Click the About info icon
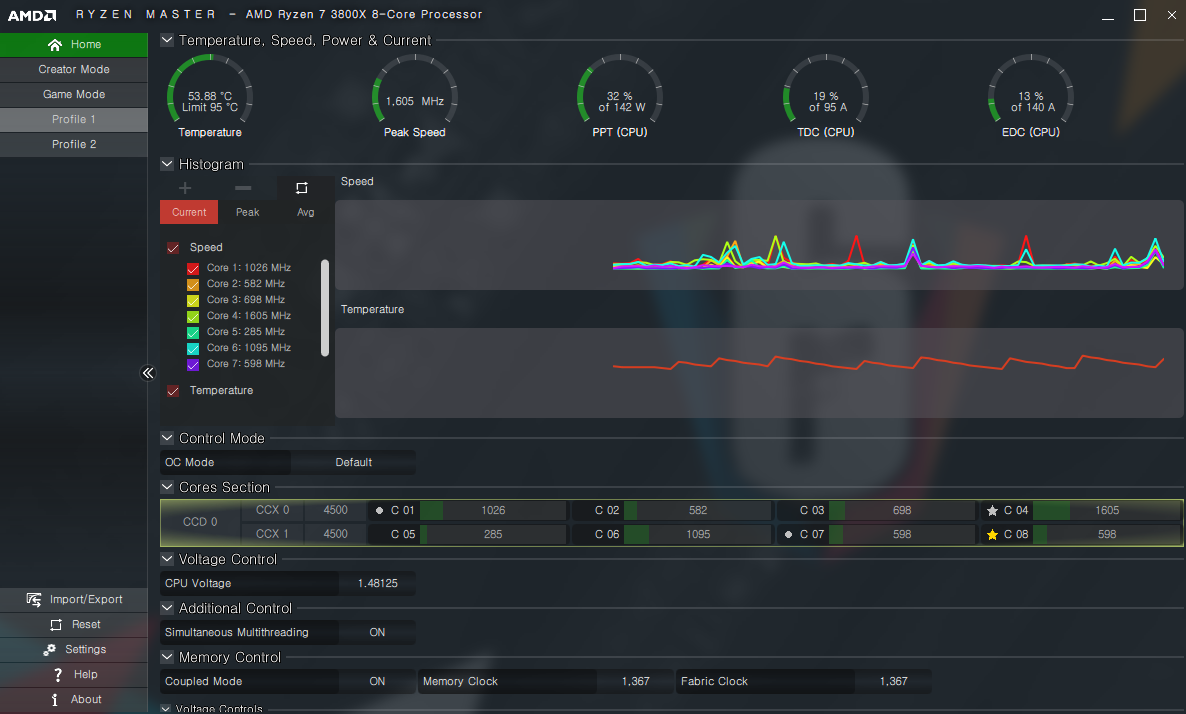 tap(54, 700)
